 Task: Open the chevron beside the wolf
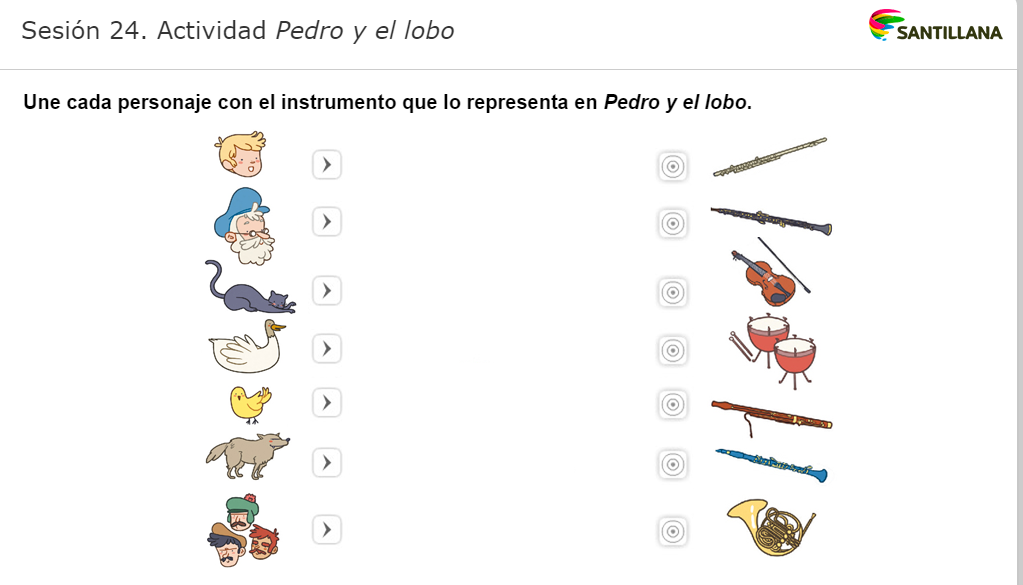pyautogui.click(x=327, y=462)
